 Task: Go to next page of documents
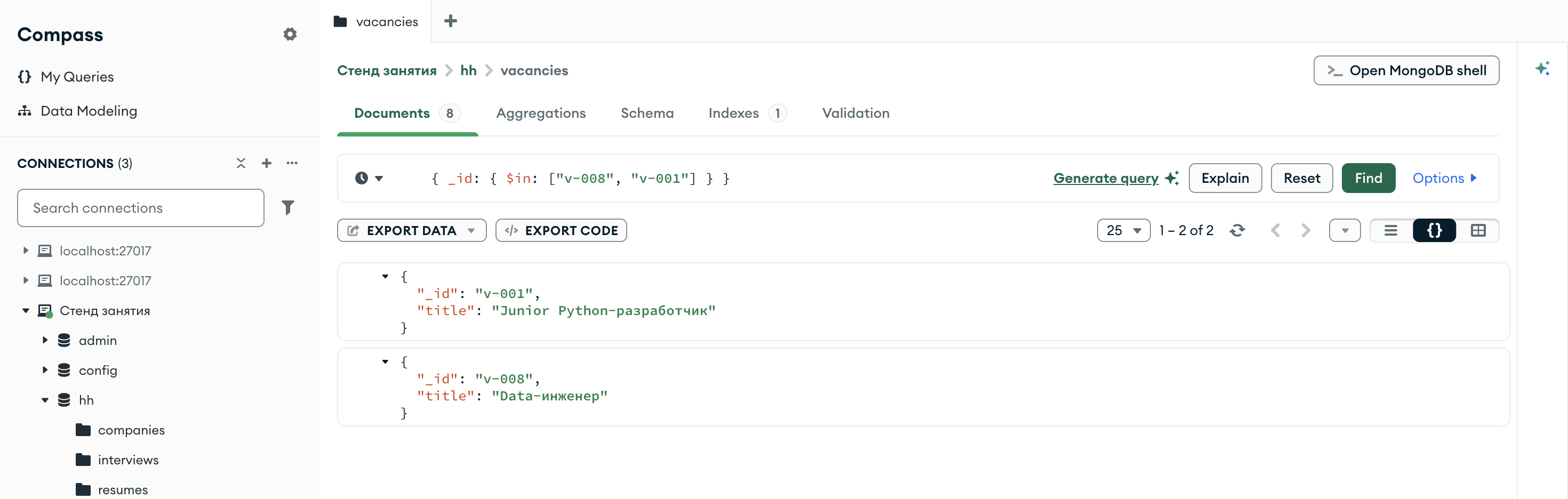pos(1306,230)
